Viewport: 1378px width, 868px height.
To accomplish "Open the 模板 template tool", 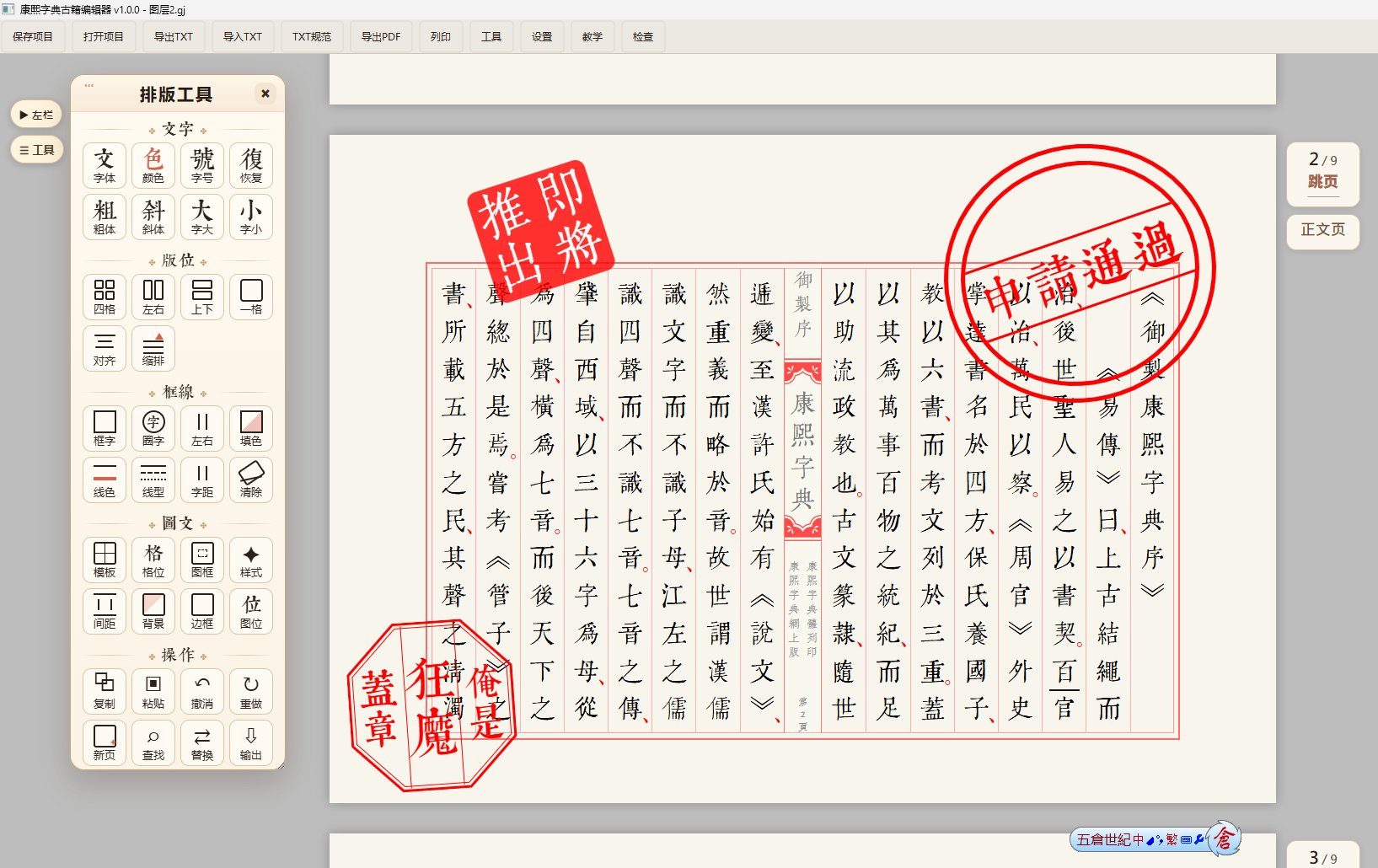I will (105, 560).
